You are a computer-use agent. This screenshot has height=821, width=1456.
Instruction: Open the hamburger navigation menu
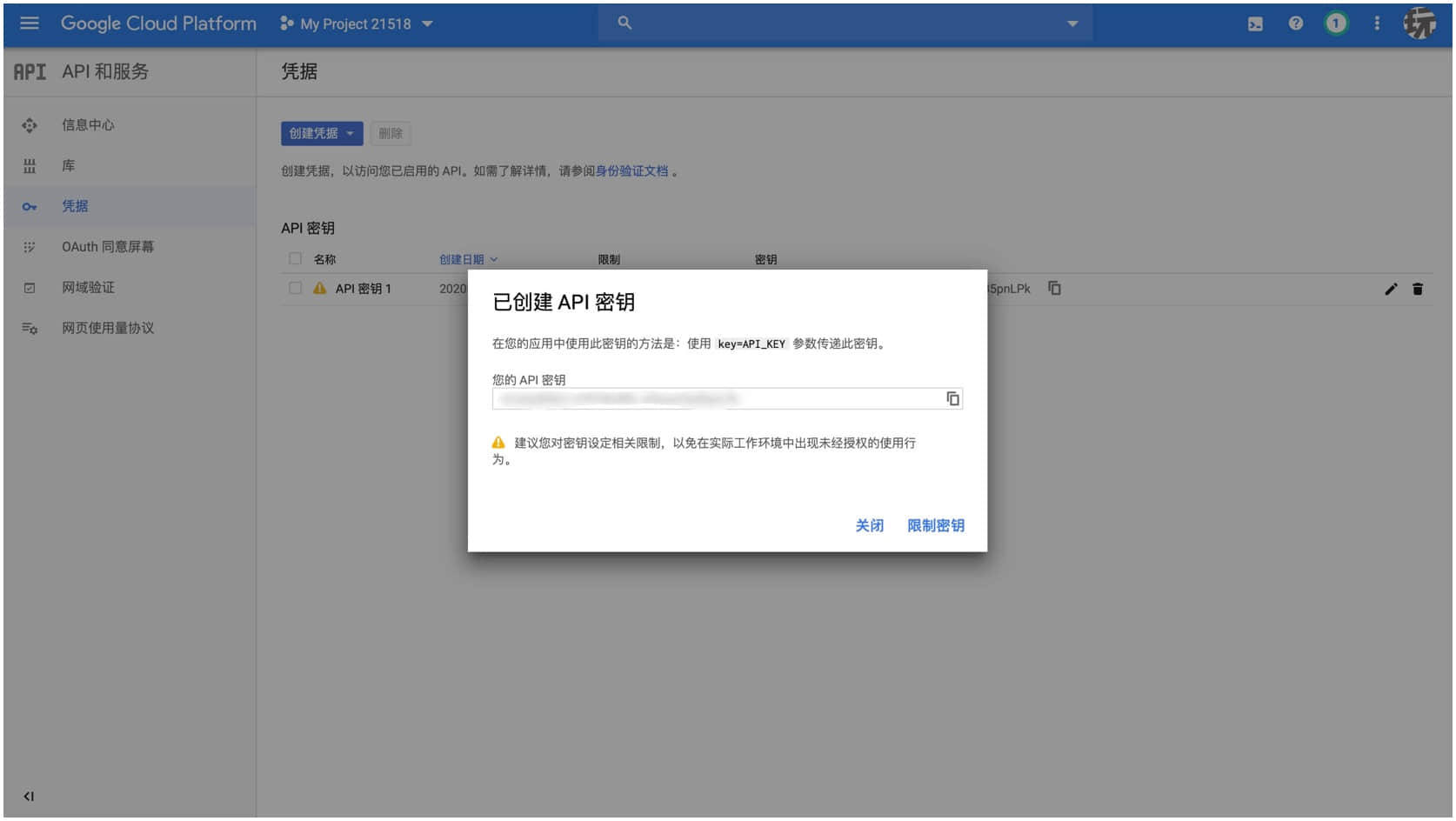pyautogui.click(x=29, y=23)
